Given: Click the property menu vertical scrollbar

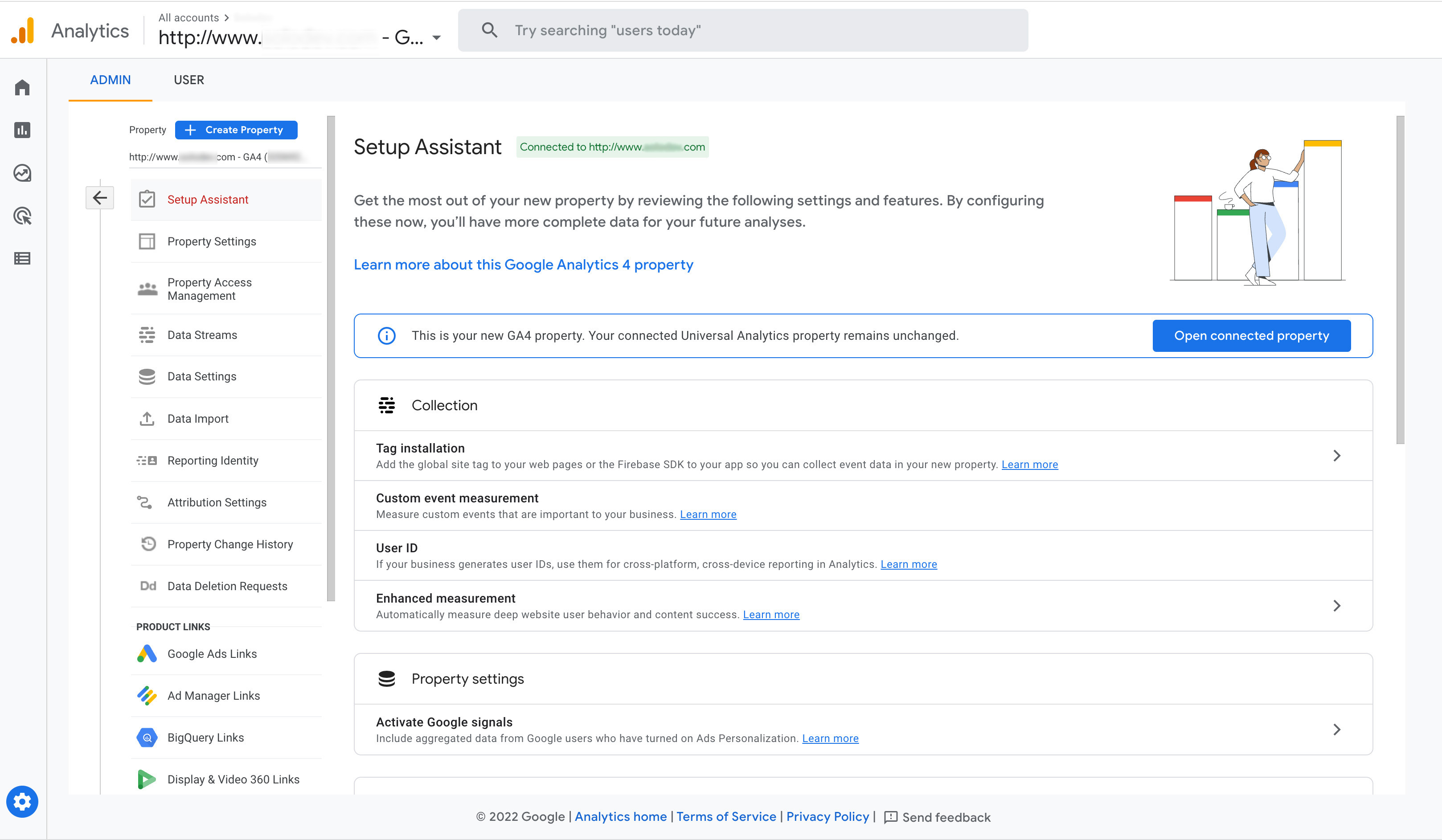Looking at the screenshot, I should pyautogui.click(x=331, y=358).
